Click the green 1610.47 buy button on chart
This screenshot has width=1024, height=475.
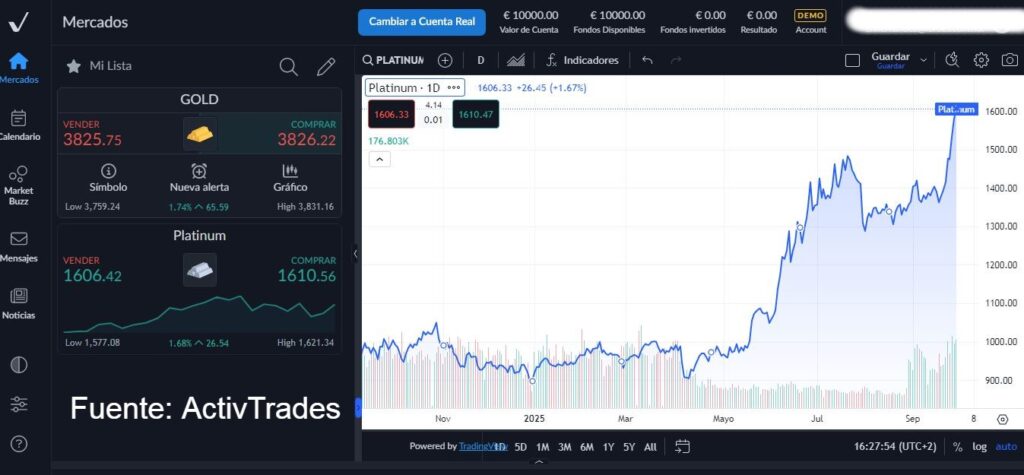(475, 114)
